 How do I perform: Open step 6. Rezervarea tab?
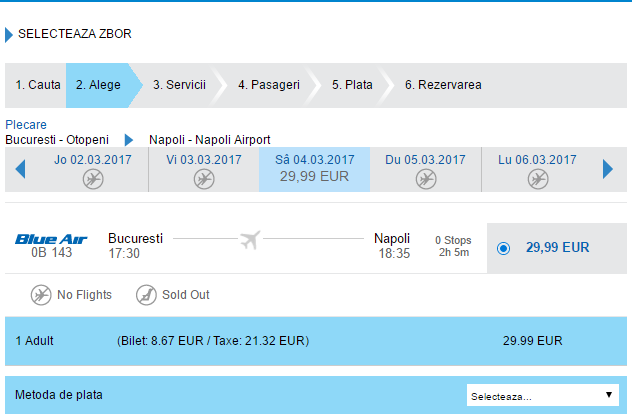(x=443, y=85)
